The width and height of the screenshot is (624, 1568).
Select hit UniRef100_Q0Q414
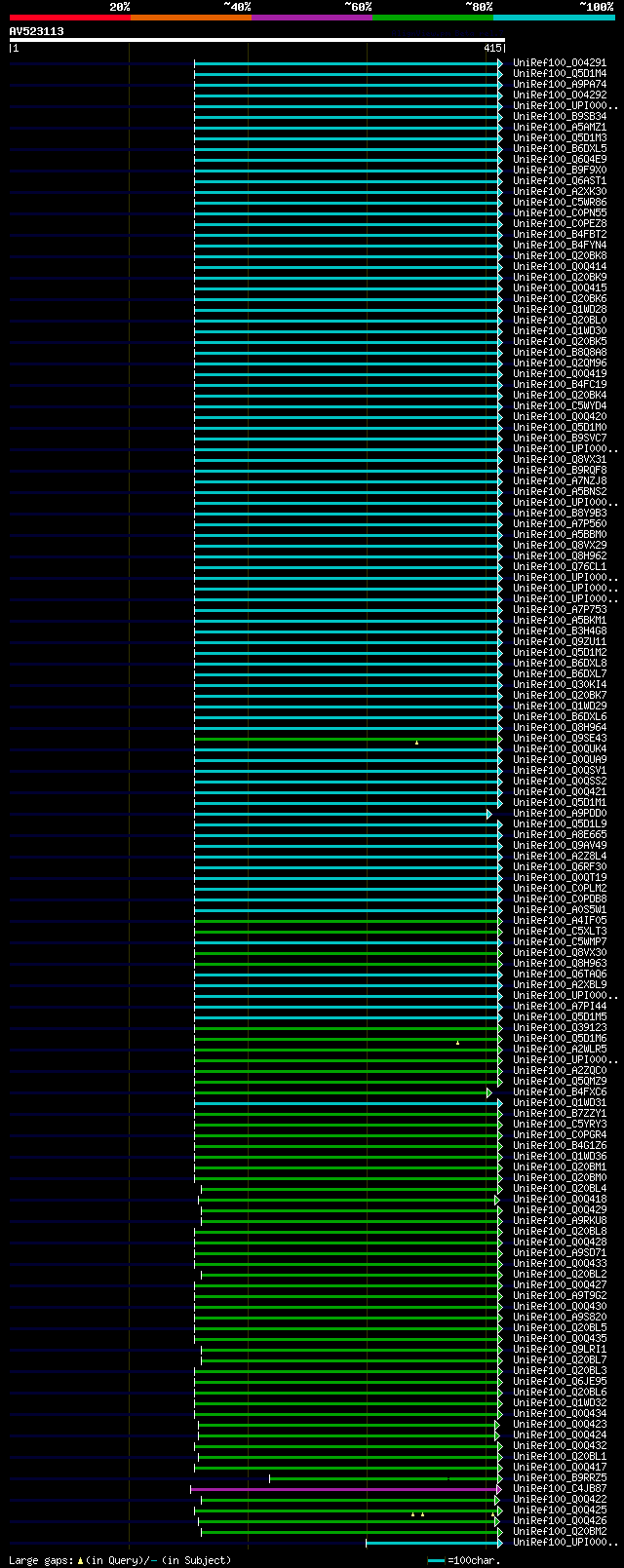pos(560,266)
